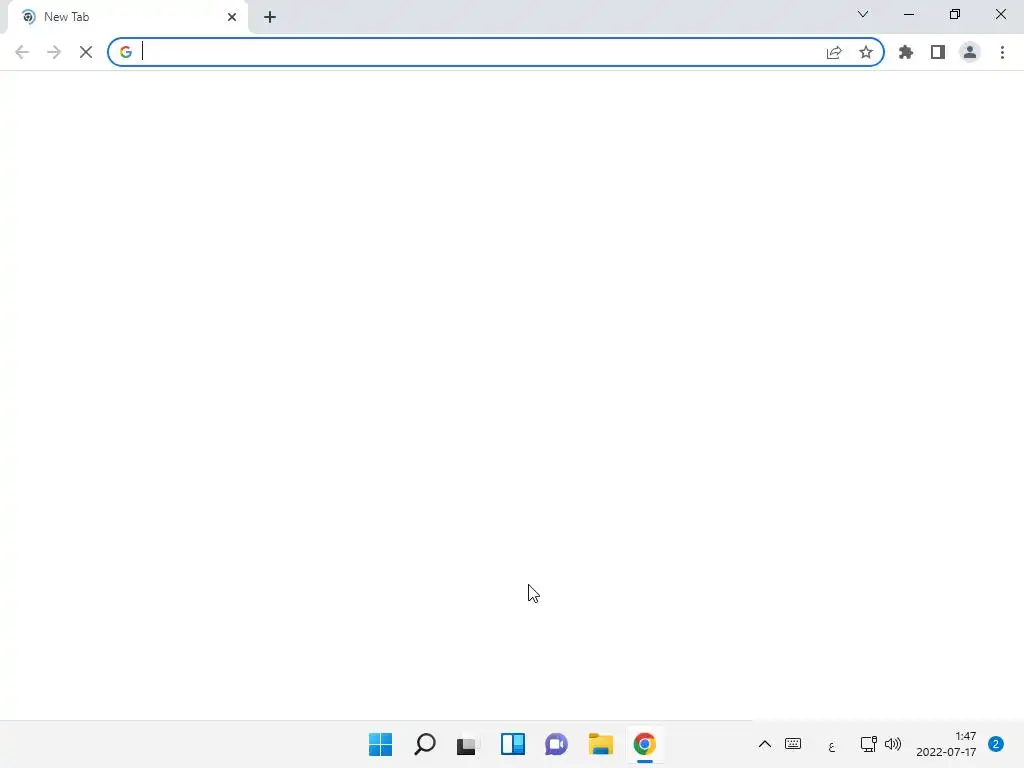The image size is (1024, 768).
Task: Minimize the Chrome window
Action: [x=909, y=14]
